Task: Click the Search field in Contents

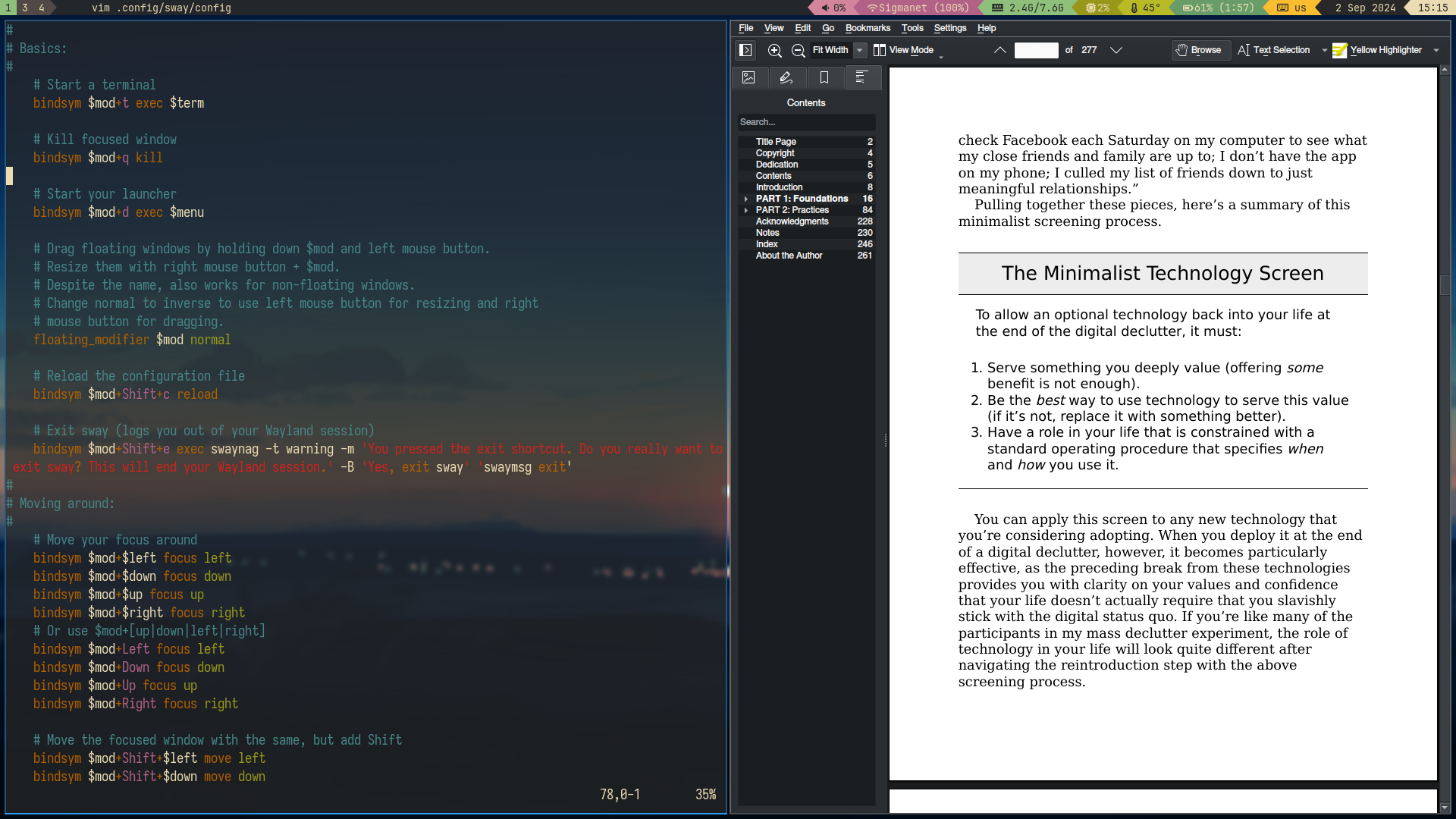Action: pyautogui.click(x=806, y=122)
